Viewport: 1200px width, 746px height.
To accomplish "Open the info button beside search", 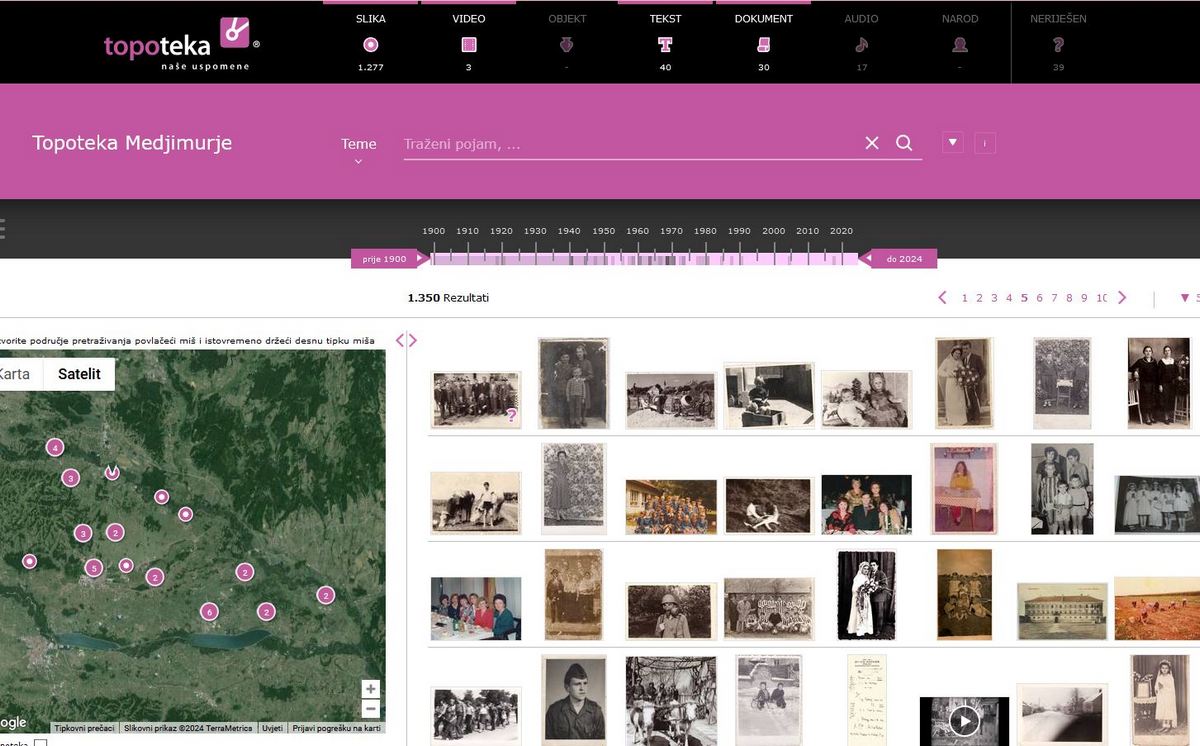I will click(985, 143).
